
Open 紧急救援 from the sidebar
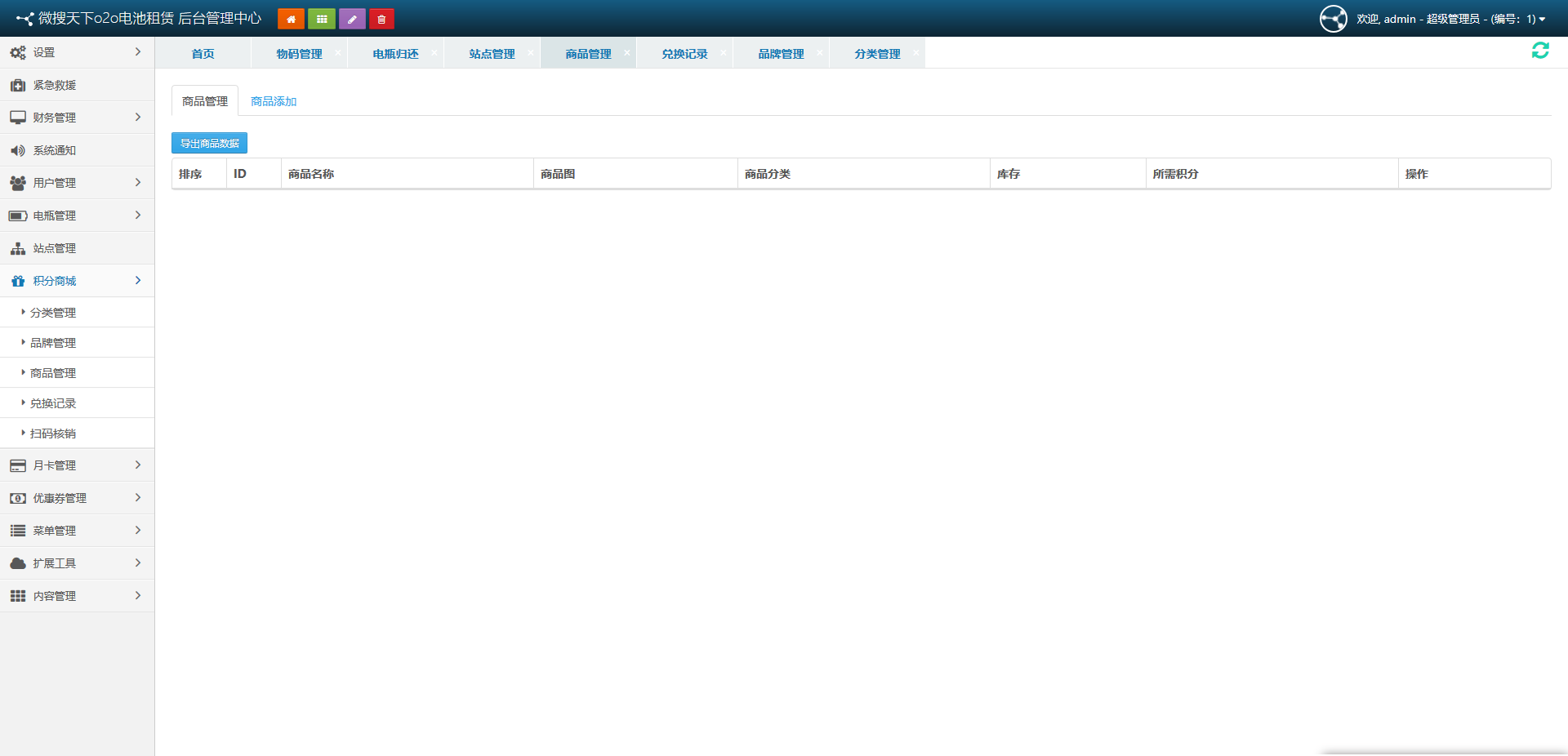point(55,85)
